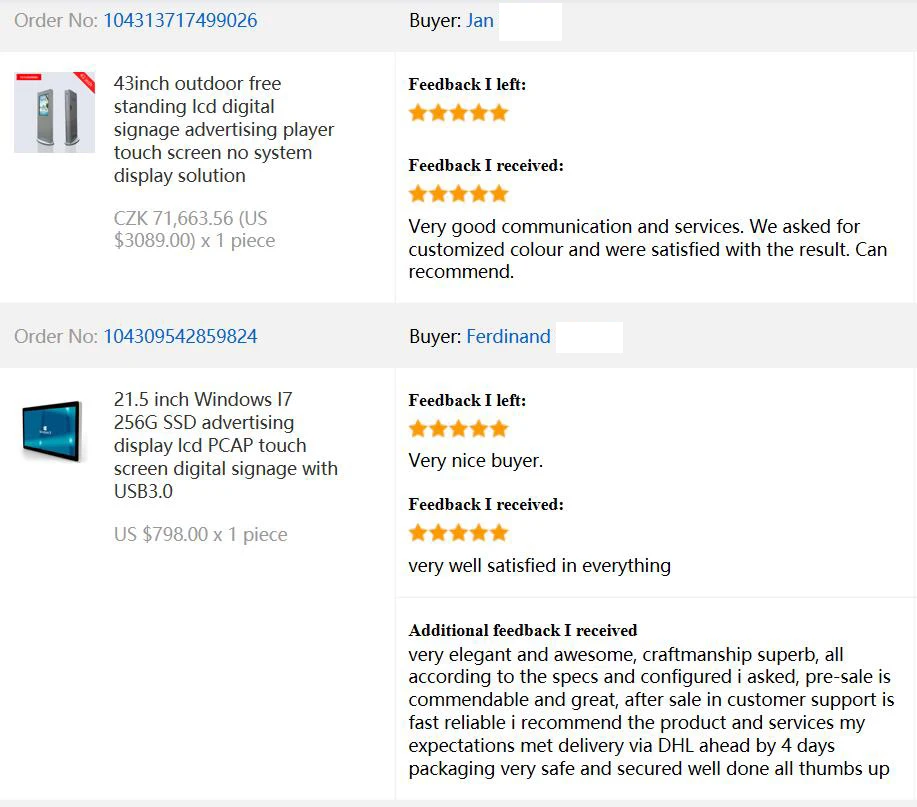Open buyer Jan's profile

point(480,20)
